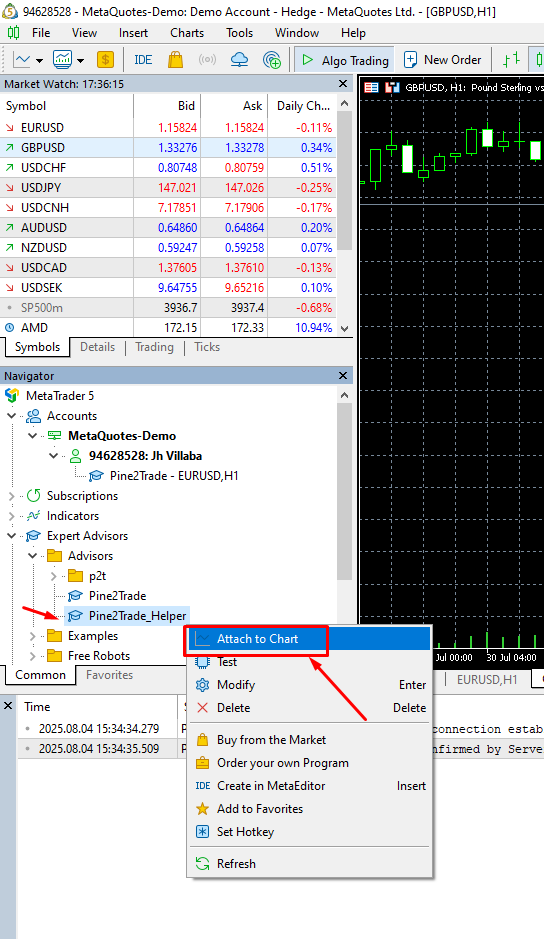This screenshot has height=939, width=544.
Task: Switch to the Ticks tab in Market Watch
Action: coord(207,347)
